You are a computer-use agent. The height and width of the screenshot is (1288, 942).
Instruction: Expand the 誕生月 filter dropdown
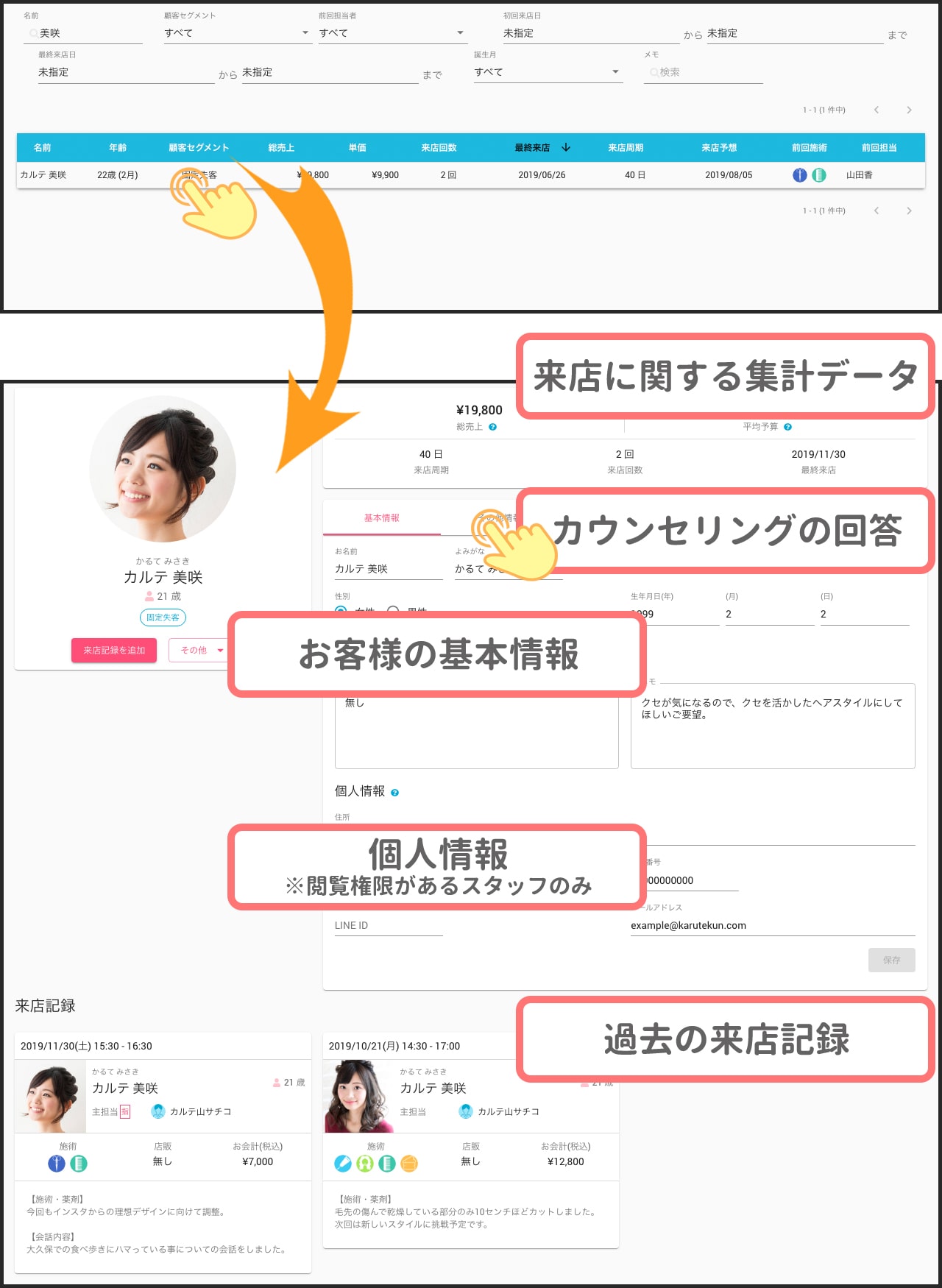[548, 72]
